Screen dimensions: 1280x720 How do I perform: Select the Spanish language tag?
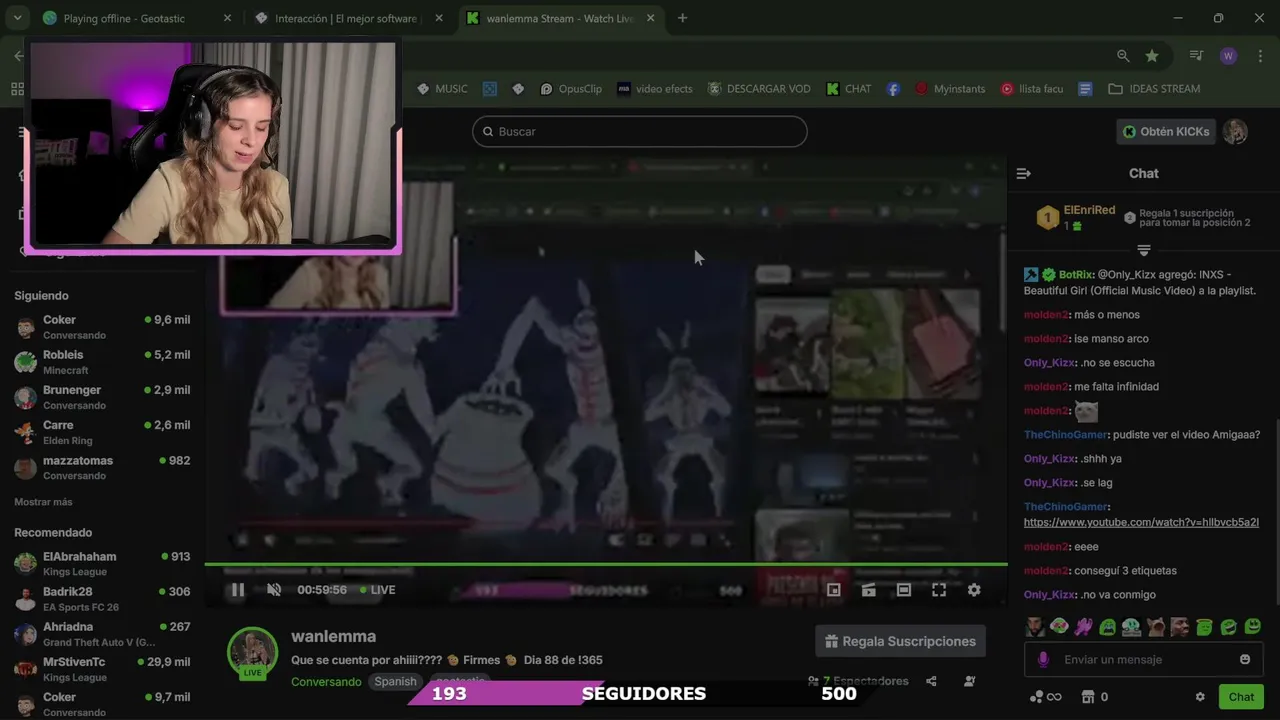395,682
